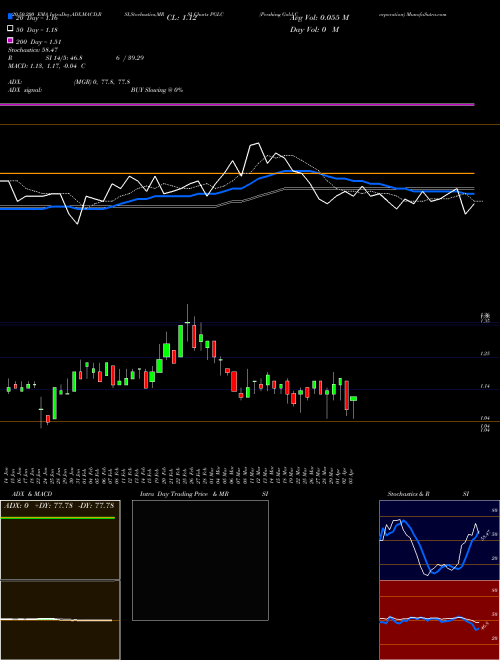Click 'ADX: 0 +DY: 77.78 -DY: 77.78' readout
This screenshot has width=500, height=660.
(59, 506)
